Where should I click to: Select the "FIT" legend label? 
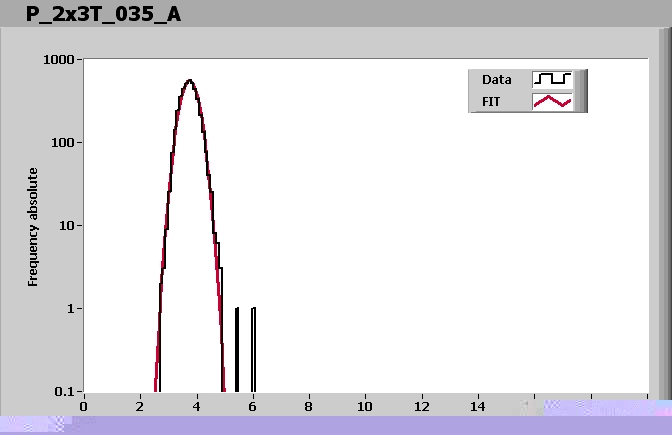tap(491, 101)
